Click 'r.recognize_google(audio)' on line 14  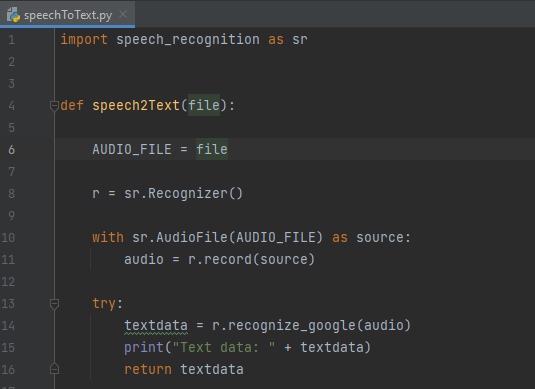(x=311, y=326)
